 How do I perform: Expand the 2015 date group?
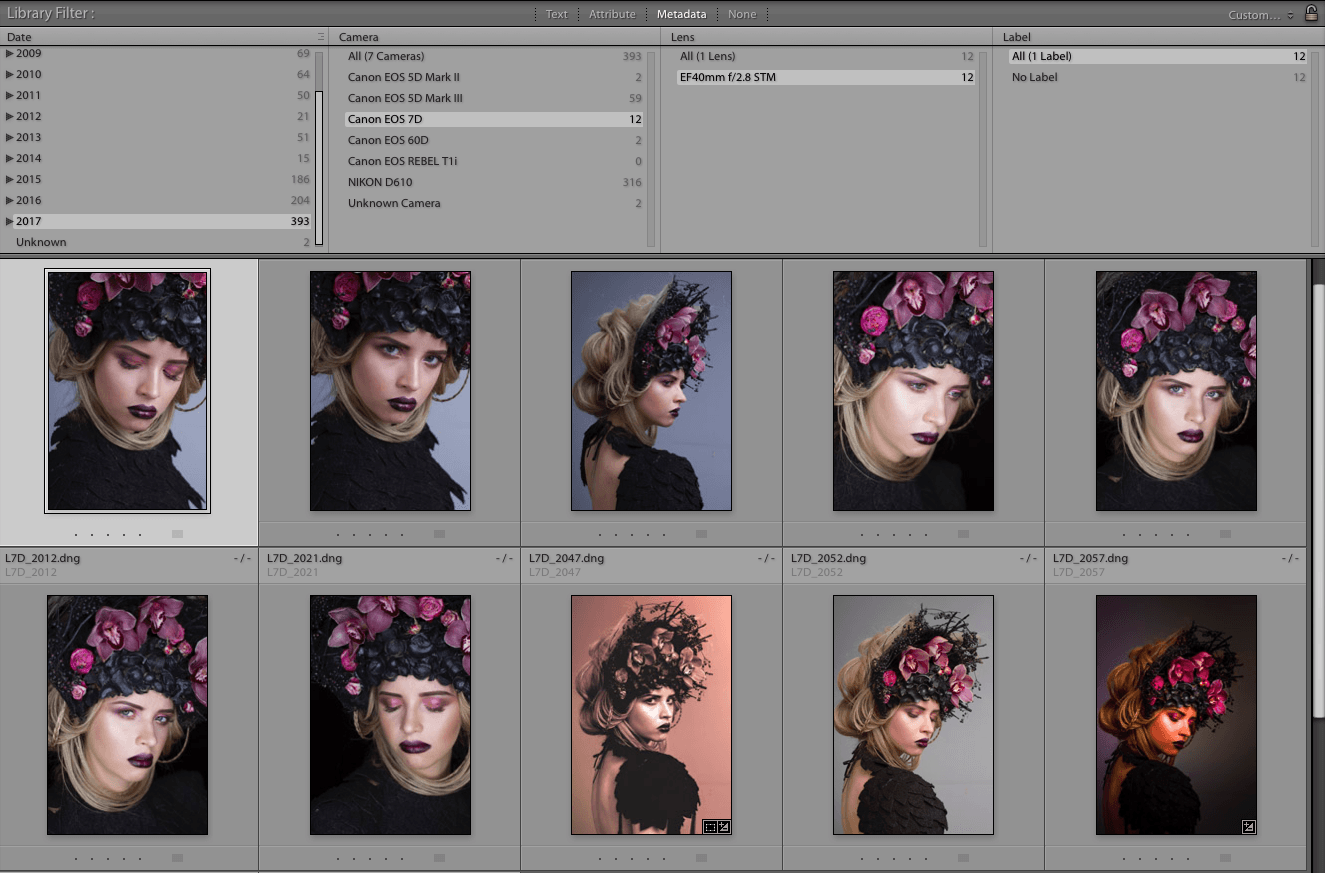tap(10, 179)
